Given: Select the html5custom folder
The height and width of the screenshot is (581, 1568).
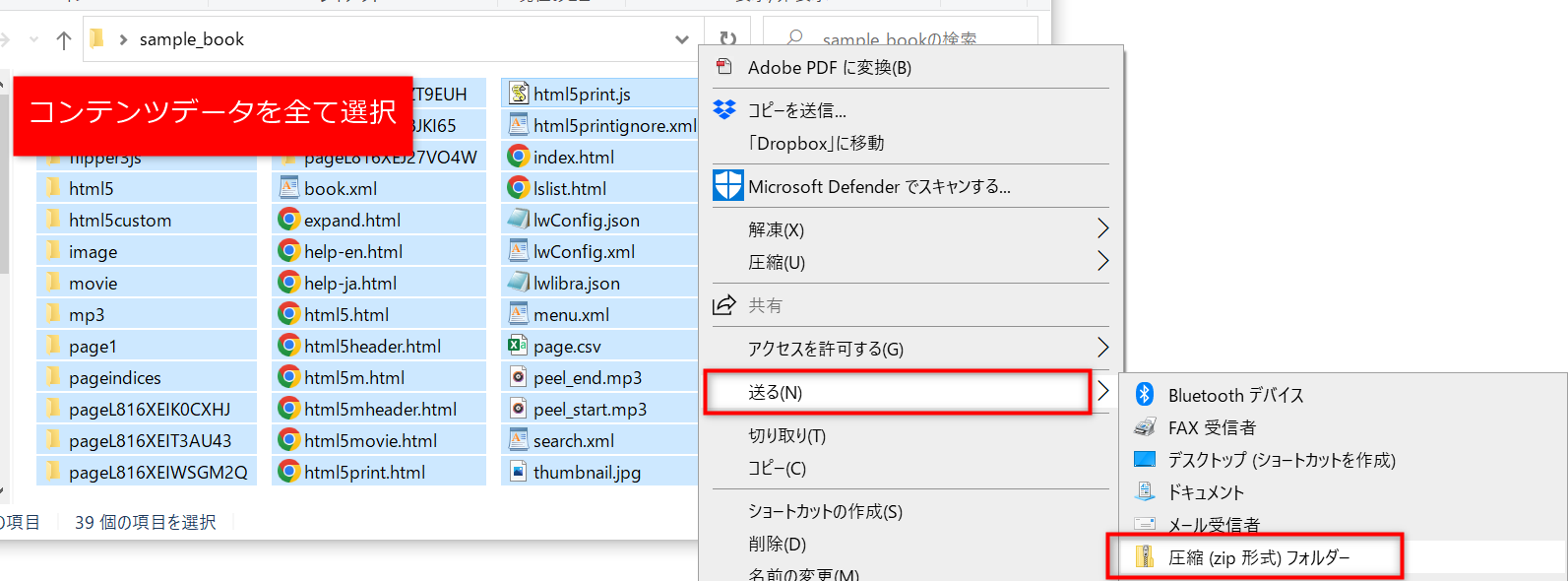Looking at the screenshot, I should (x=119, y=220).
